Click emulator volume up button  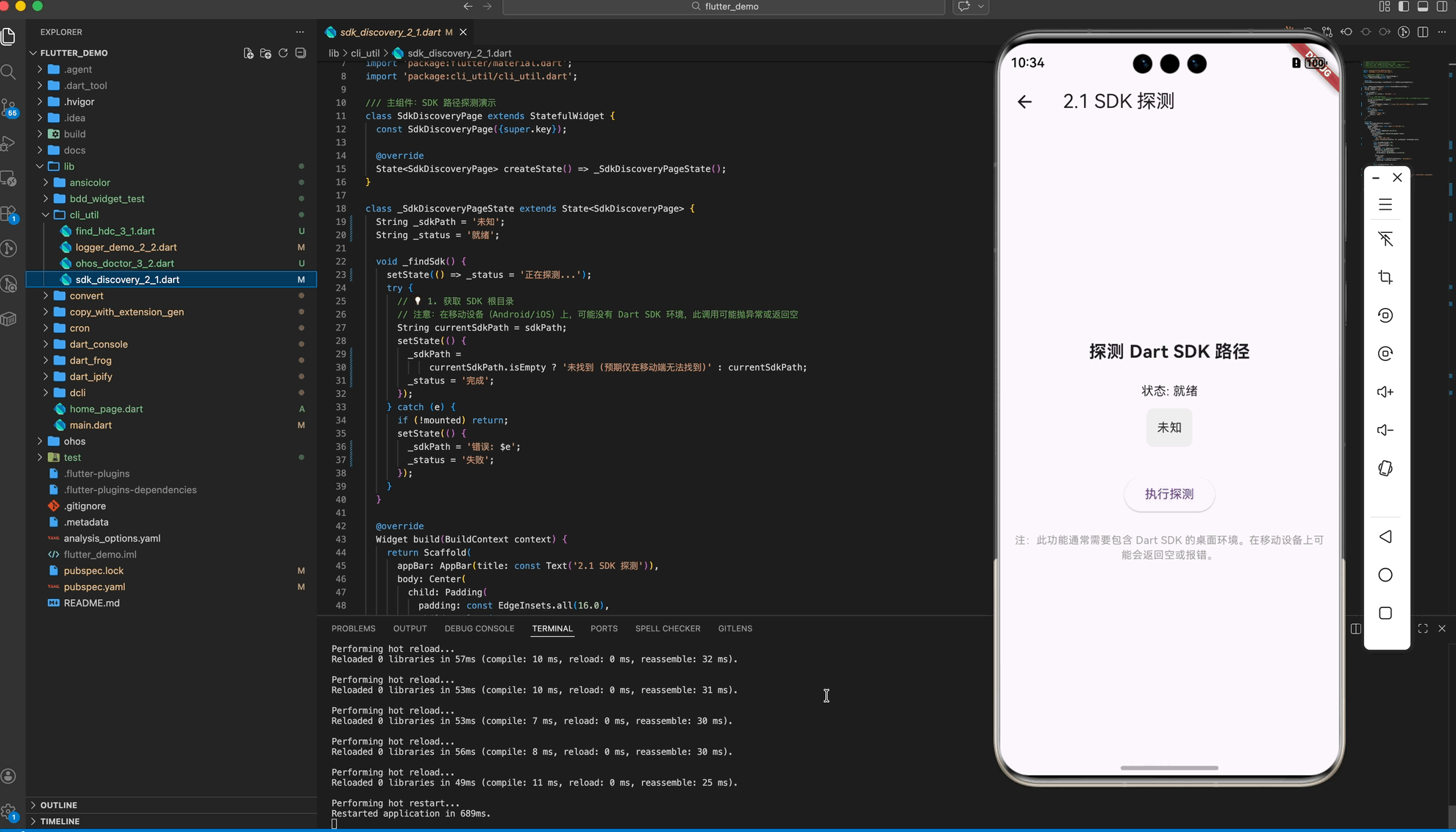1385,392
